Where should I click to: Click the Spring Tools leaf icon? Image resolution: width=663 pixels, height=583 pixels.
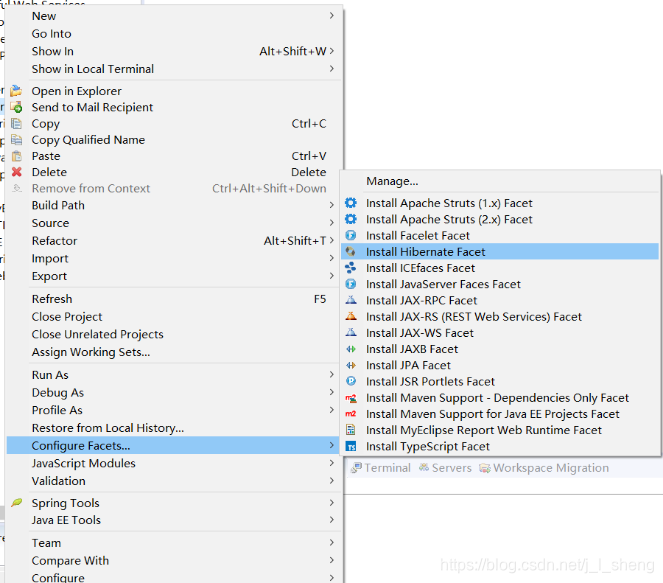pyautogui.click(x=16, y=503)
